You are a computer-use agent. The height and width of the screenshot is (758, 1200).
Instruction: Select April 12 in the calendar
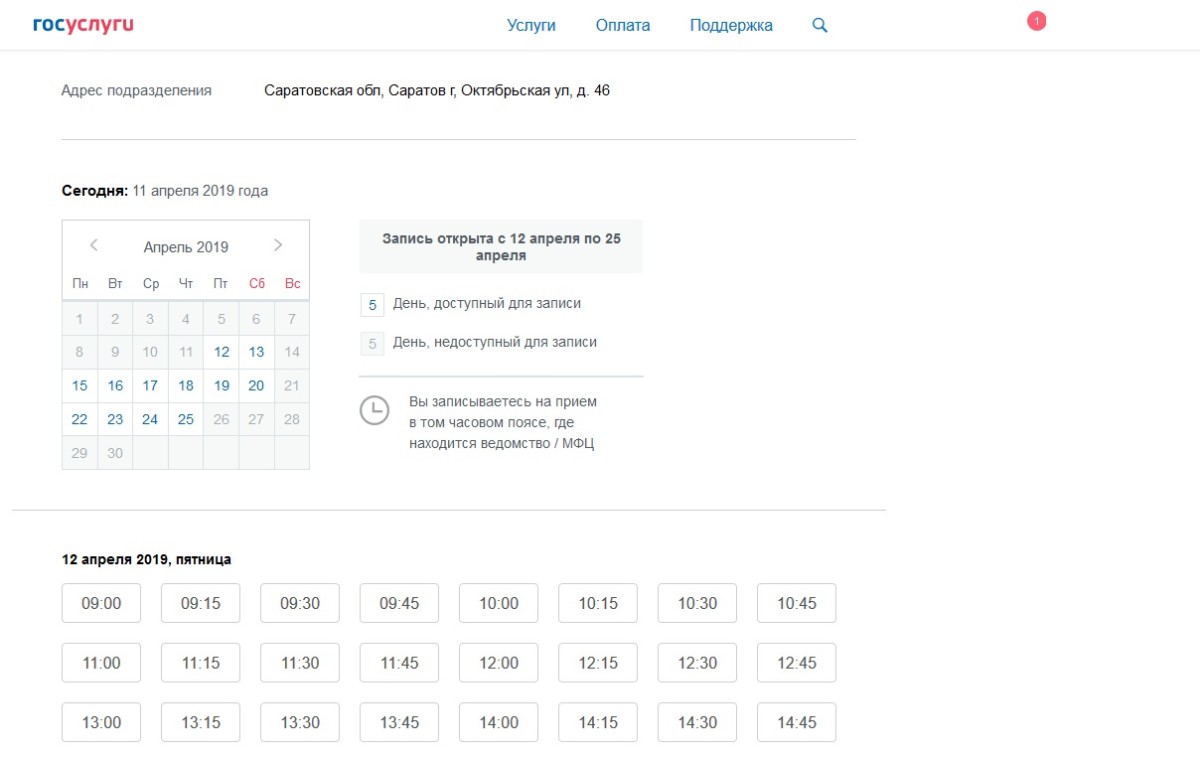(221, 352)
